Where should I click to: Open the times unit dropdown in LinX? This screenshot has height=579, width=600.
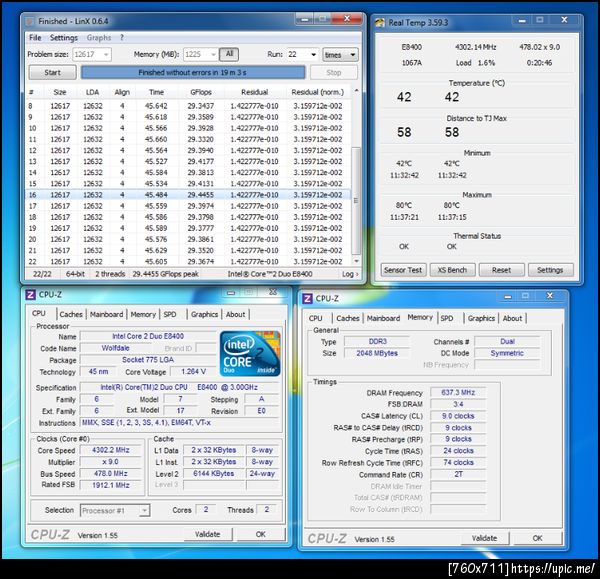pyautogui.click(x=340, y=55)
